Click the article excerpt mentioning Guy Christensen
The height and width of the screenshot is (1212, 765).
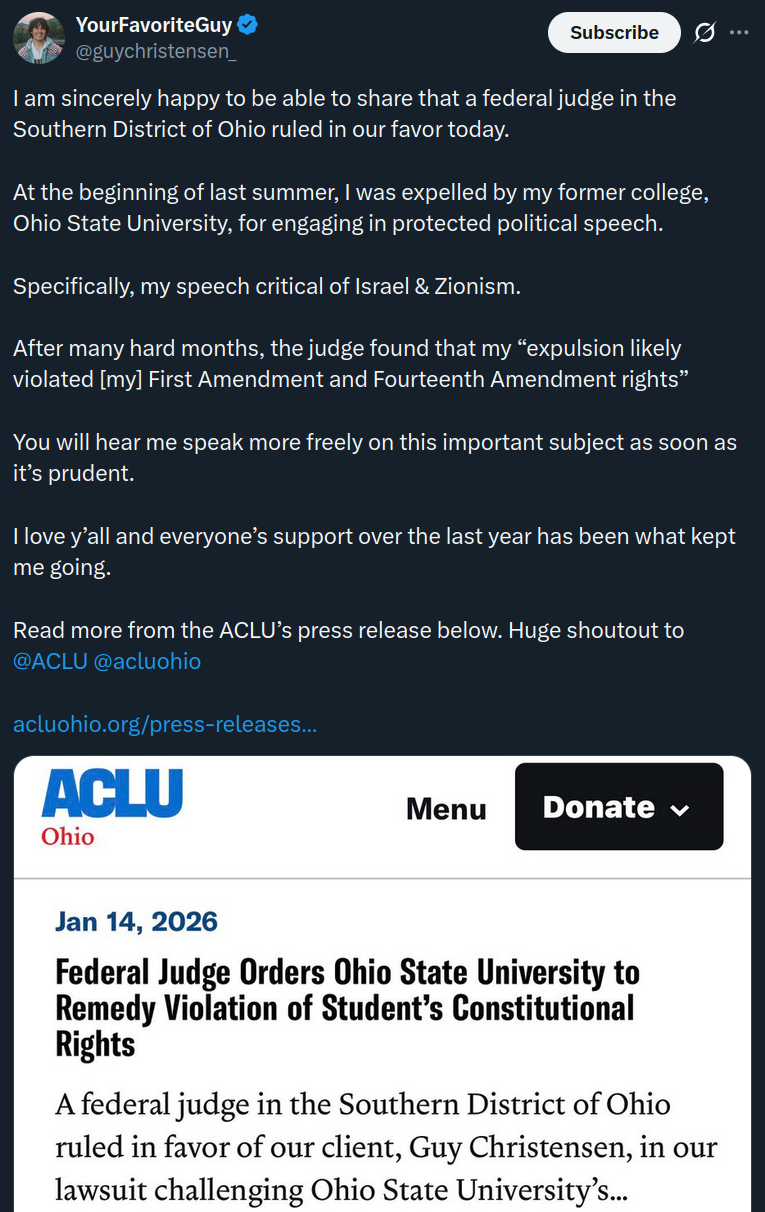pyautogui.click(x=386, y=1146)
